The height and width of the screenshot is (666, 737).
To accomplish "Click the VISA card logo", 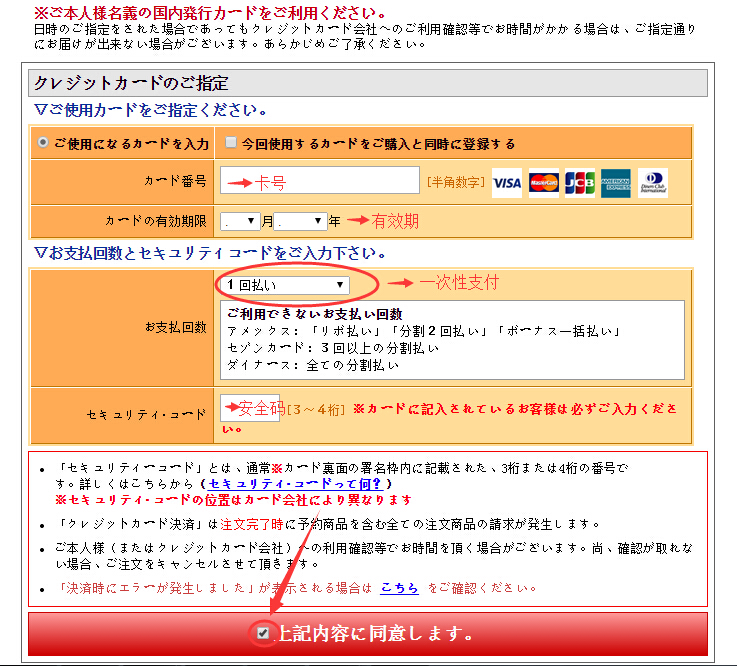I will click(x=507, y=182).
